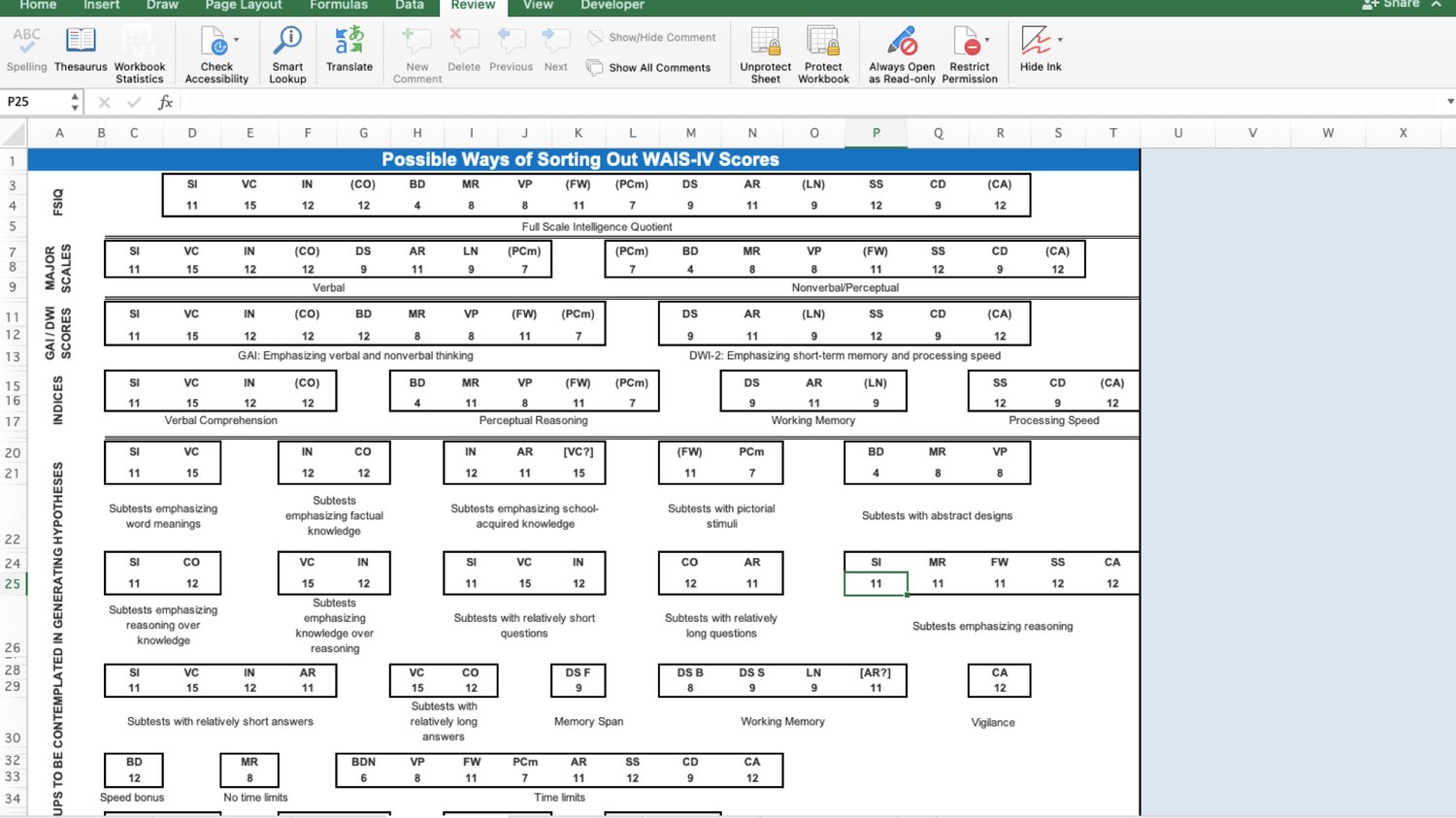This screenshot has height=818, width=1456.
Task: Select the column A header
Action: 59,133
